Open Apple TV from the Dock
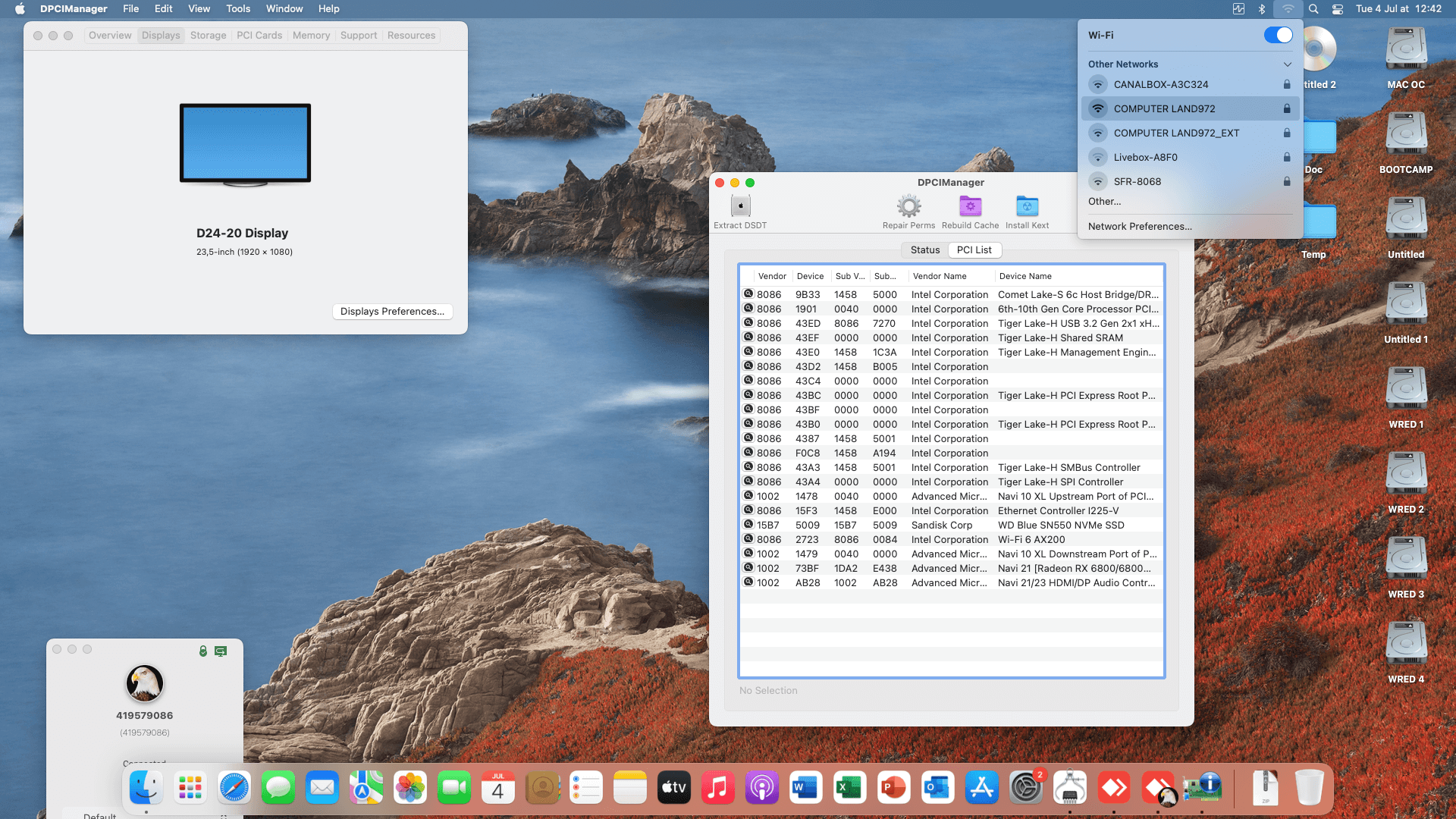The image size is (1456, 819). click(673, 789)
